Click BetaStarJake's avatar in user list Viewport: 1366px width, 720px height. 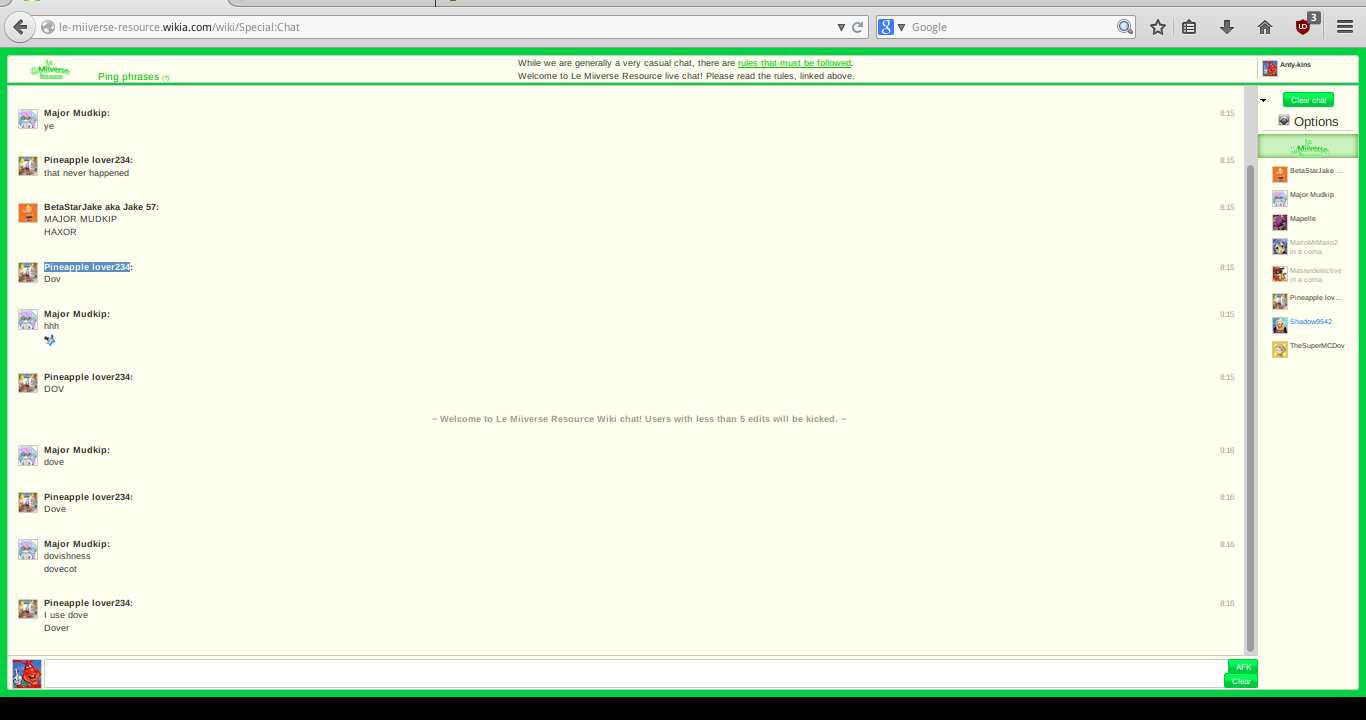click(1280, 174)
